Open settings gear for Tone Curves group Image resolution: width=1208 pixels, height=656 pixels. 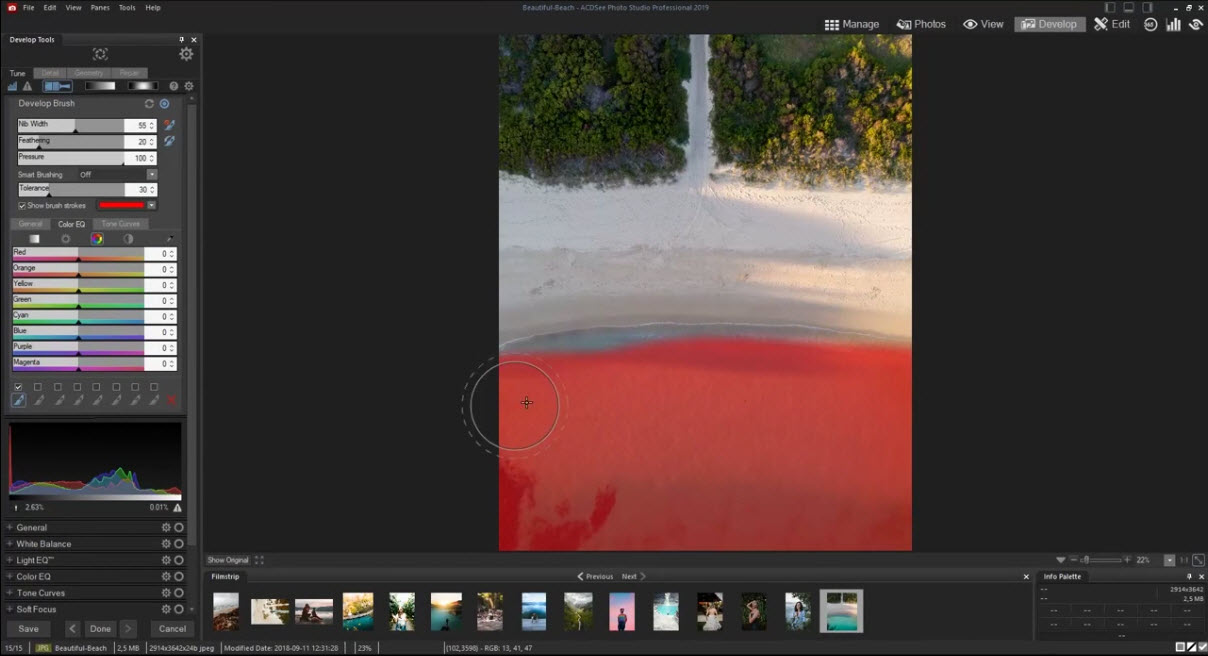(x=167, y=593)
